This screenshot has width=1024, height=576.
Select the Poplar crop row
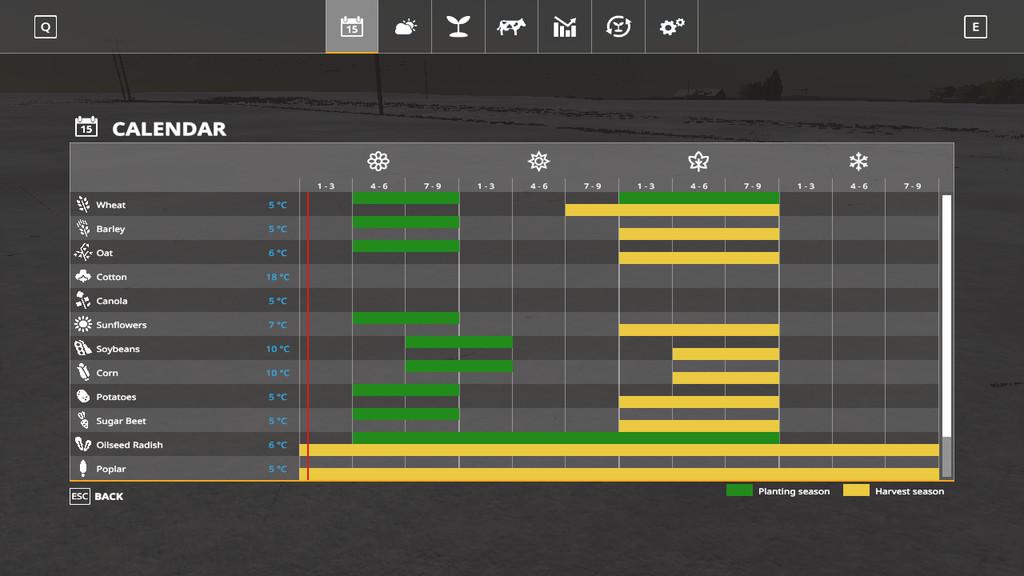coord(111,469)
